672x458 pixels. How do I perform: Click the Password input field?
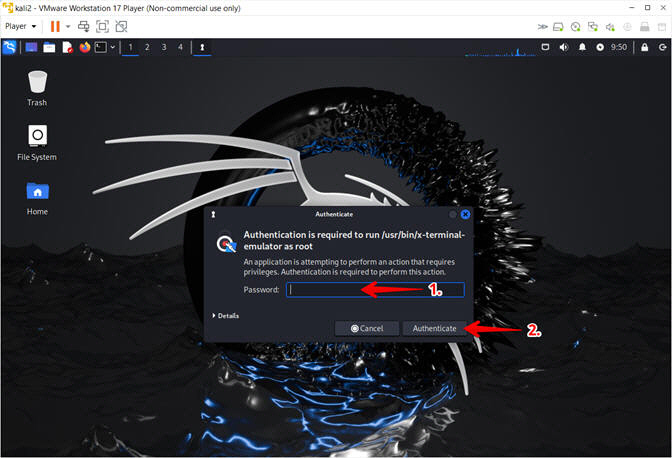click(x=375, y=290)
